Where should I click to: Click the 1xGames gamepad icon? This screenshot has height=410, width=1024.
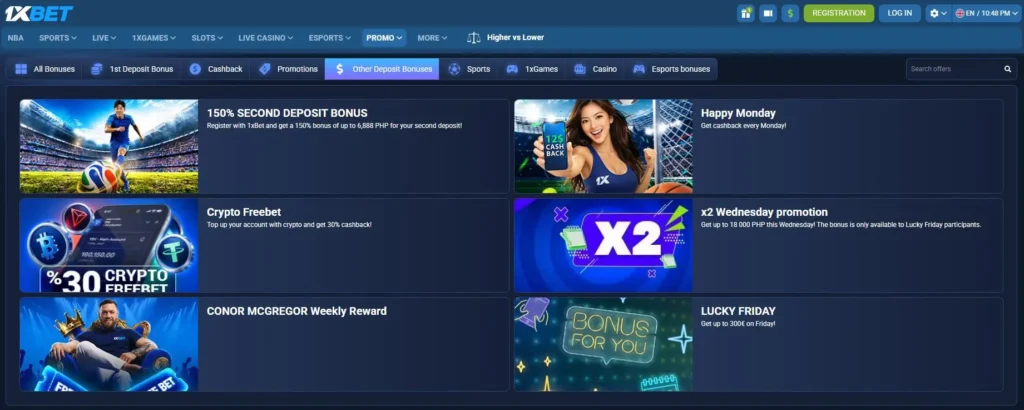(513, 69)
